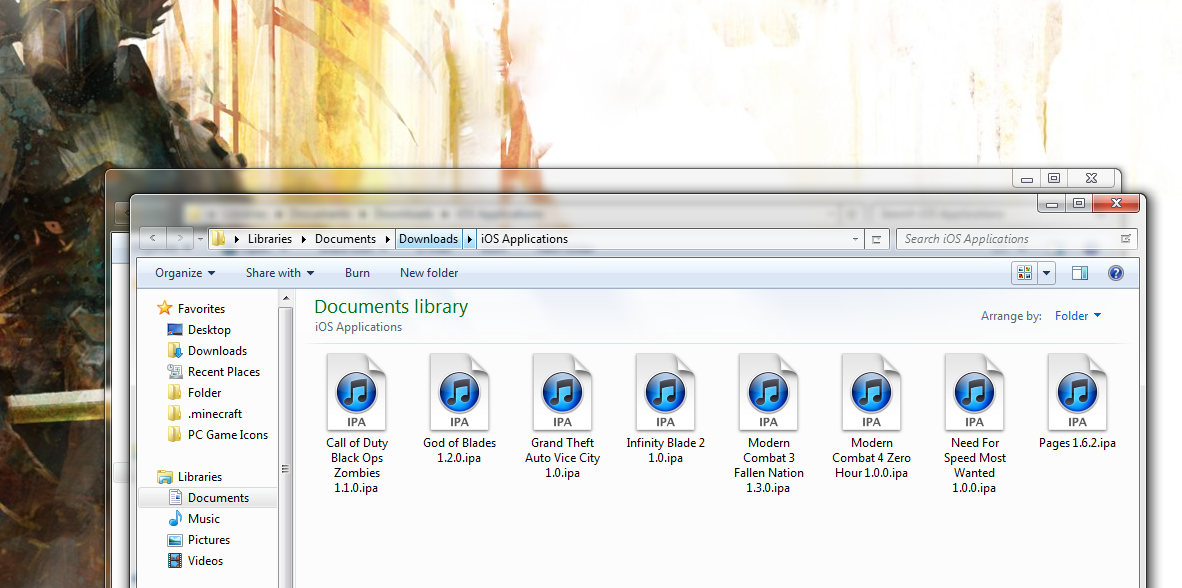The image size is (1182, 588).
Task: Click the Libraries icon in navigation pane
Action: [x=164, y=476]
